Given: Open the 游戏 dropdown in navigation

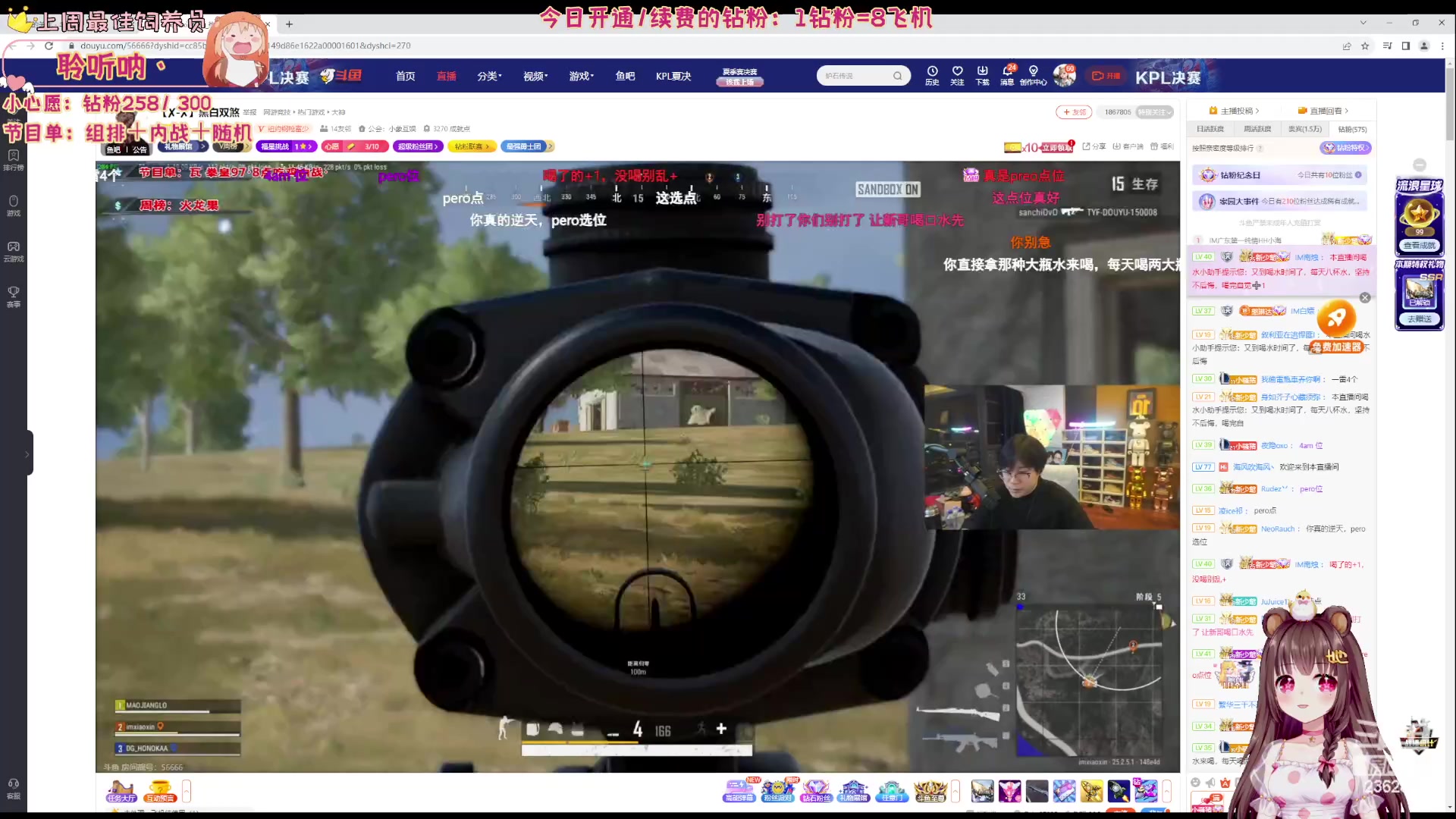Looking at the screenshot, I should (x=582, y=76).
